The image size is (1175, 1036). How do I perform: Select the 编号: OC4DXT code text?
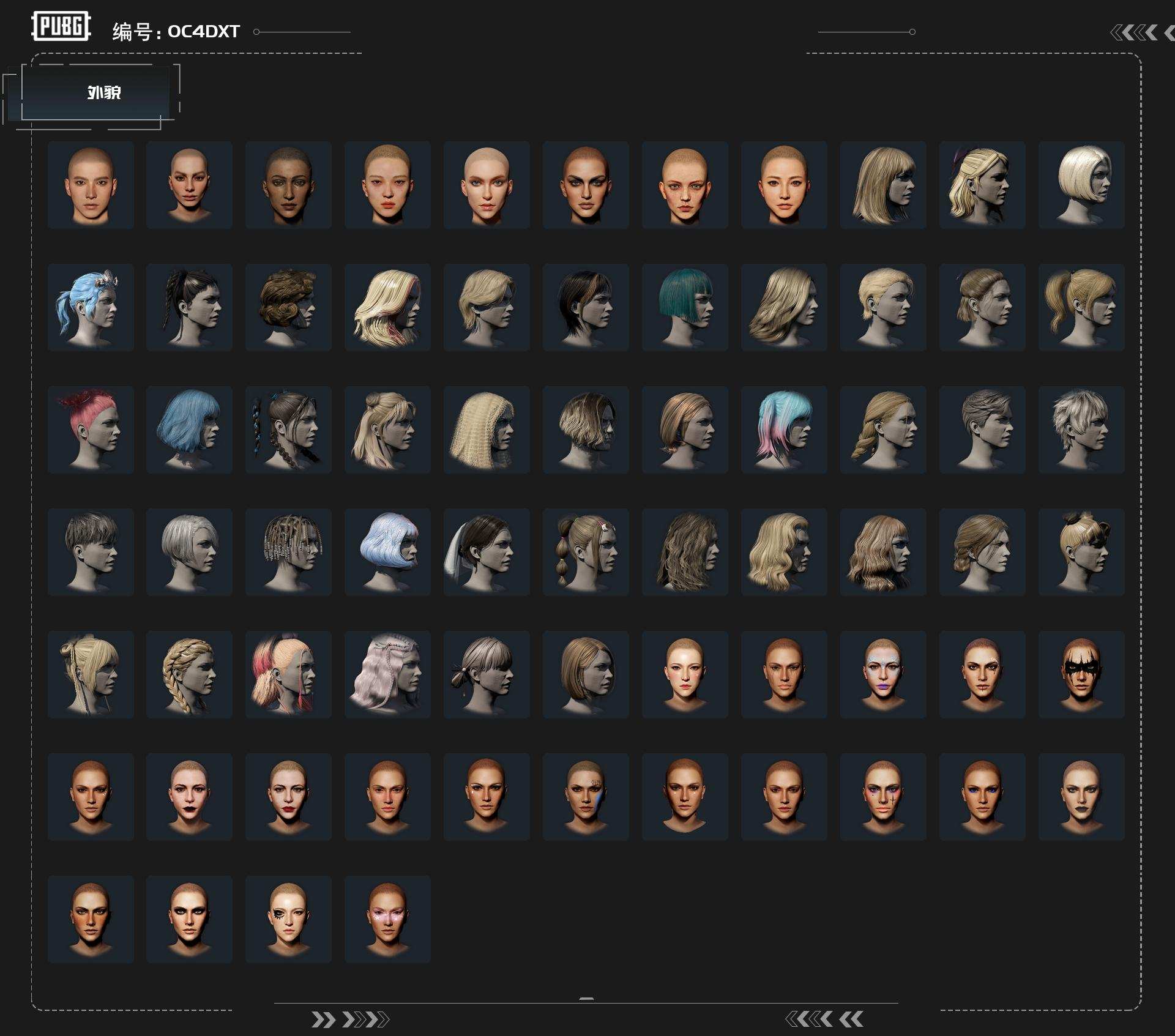pyautogui.click(x=176, y=31)
